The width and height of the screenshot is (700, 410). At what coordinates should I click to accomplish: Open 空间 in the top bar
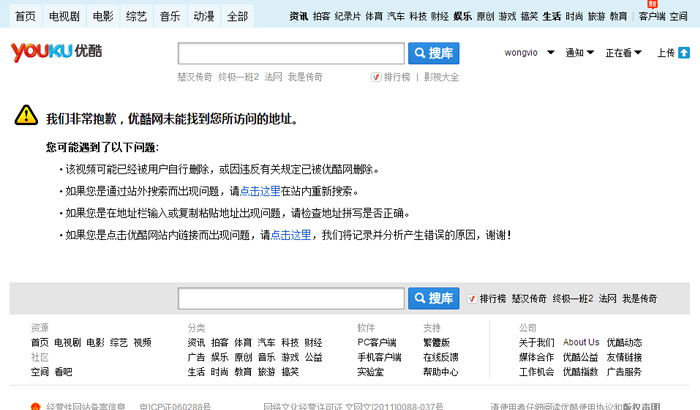[679, 17]
